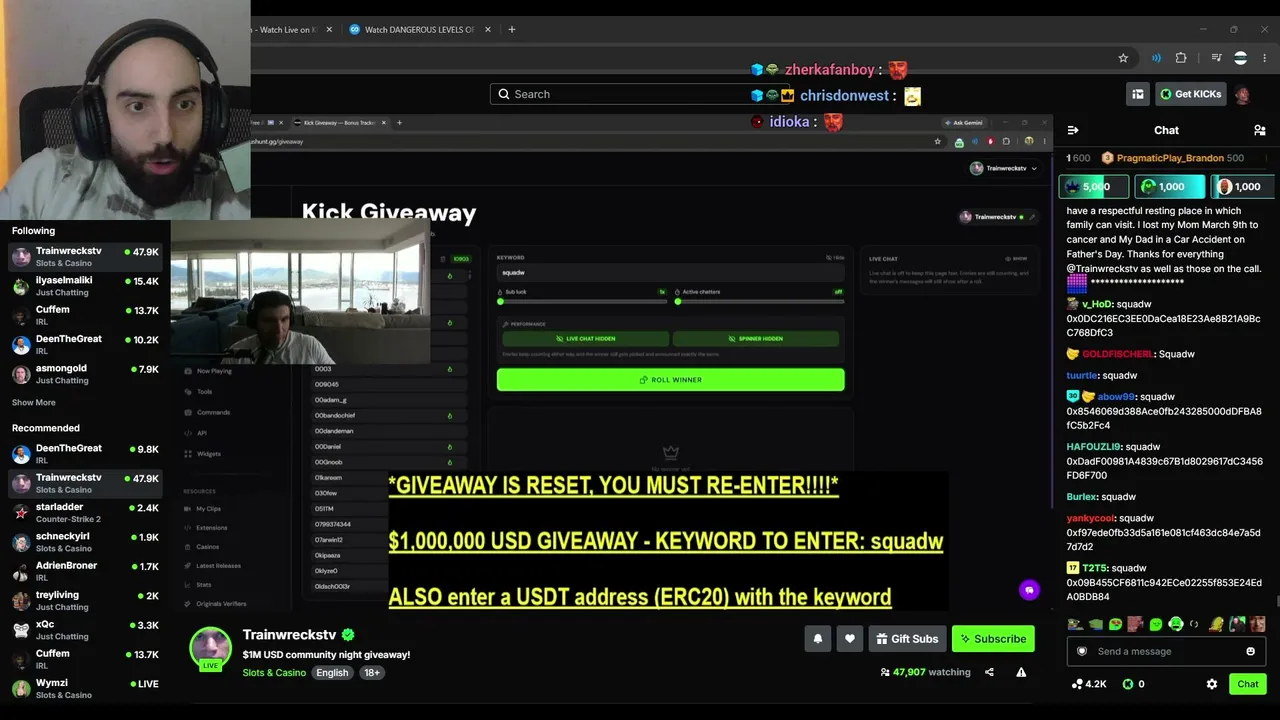Click the 5,000 KICKs gift pill
Image resolution: width=1280 pixels, height=720 pixels.
click(x=1094, y=187)
